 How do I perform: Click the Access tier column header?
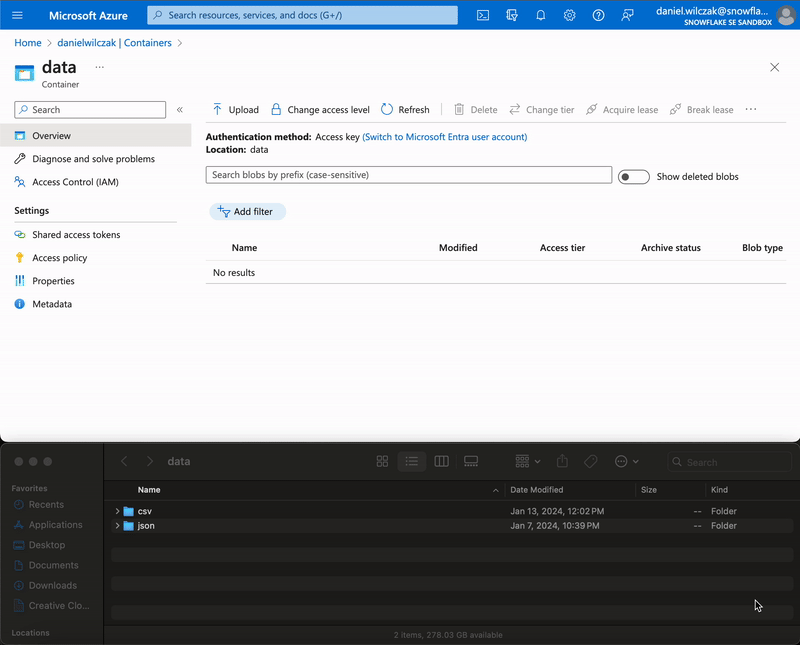pos(562,248)
